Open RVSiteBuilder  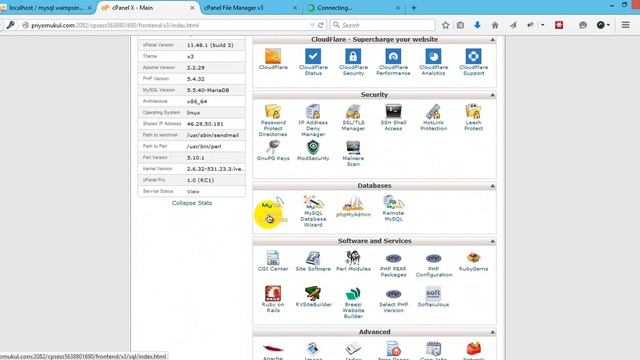pos(313,297)
